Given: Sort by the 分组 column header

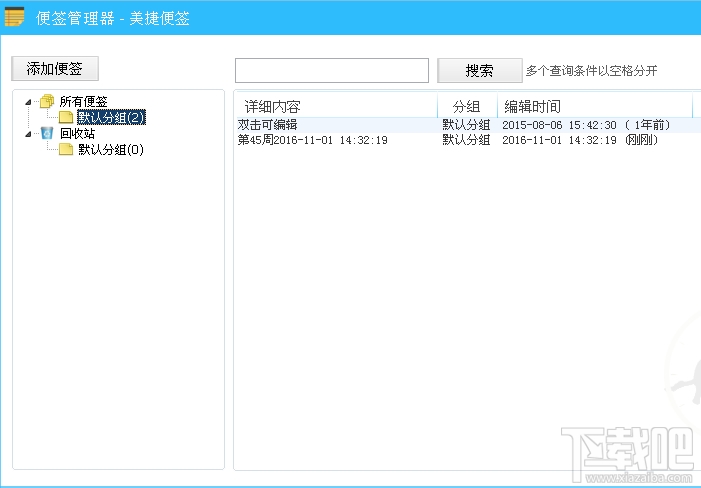Looking at the screenshot, I should [x=467, y=106].
